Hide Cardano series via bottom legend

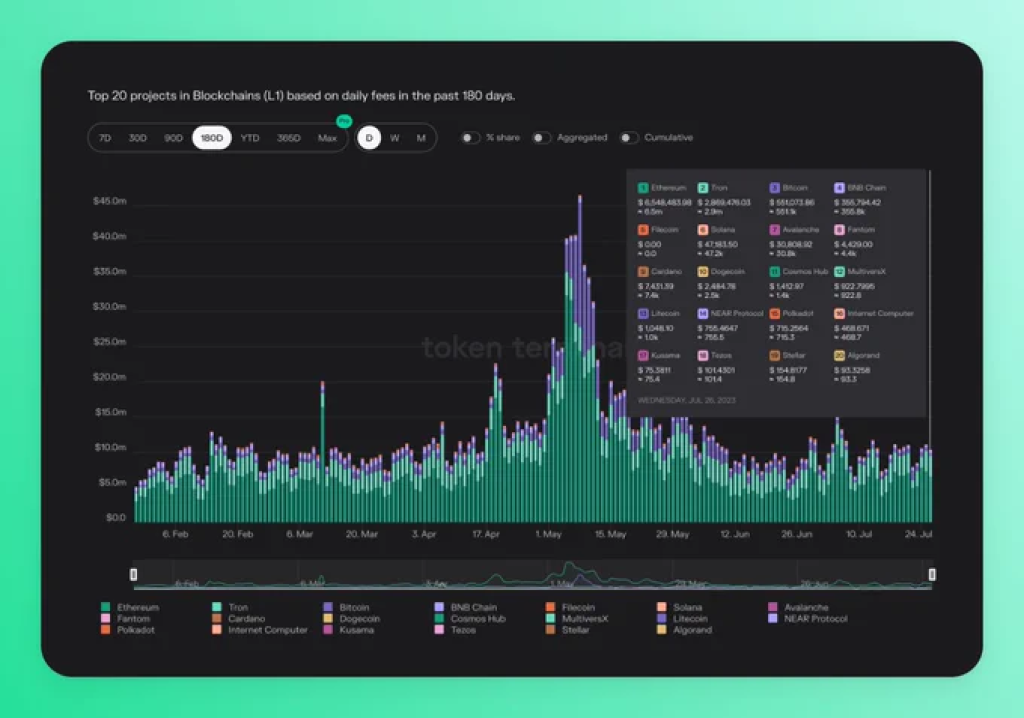coord(239,619)
